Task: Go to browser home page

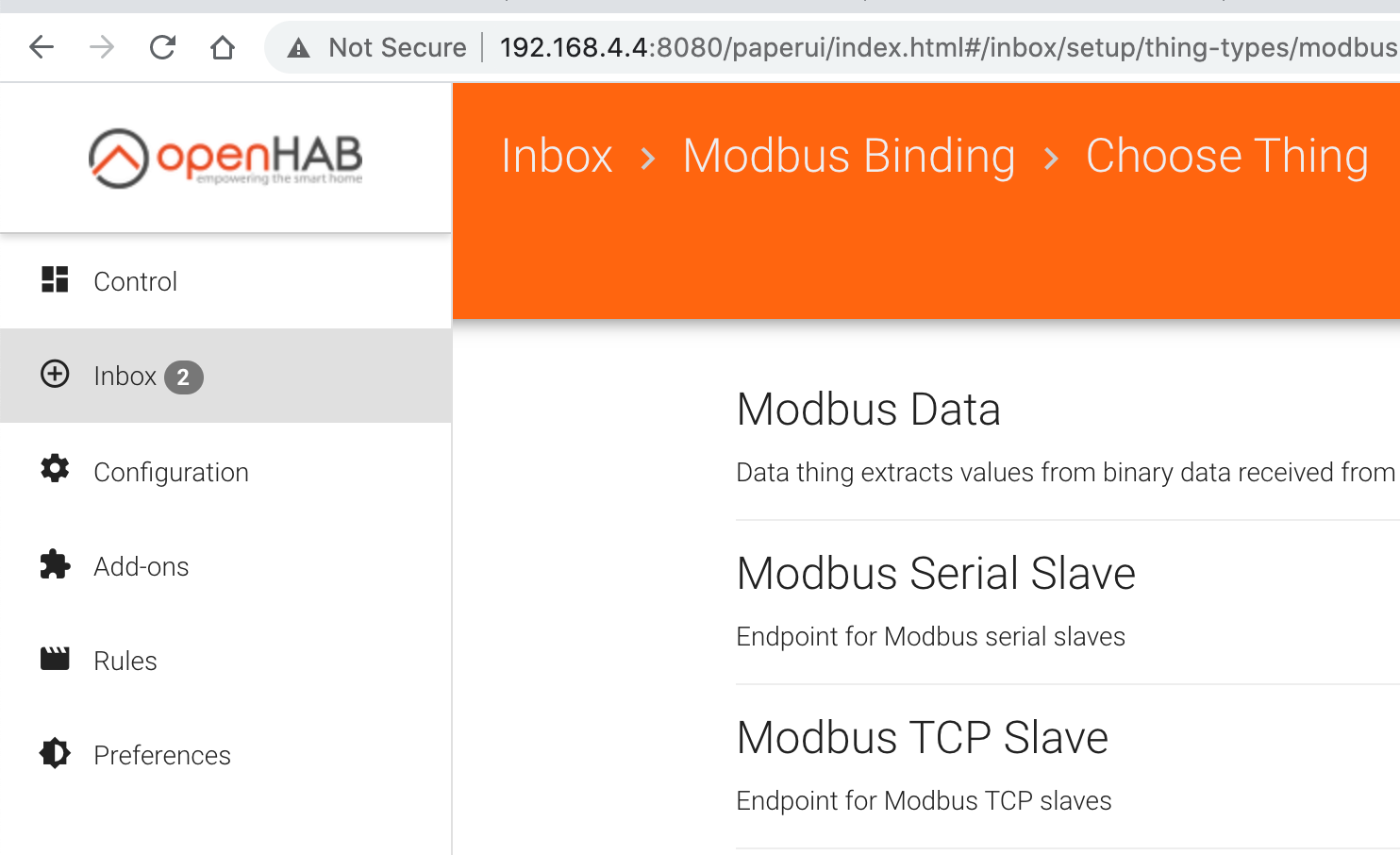Action: pyautogui.click(x=223, y=47)
